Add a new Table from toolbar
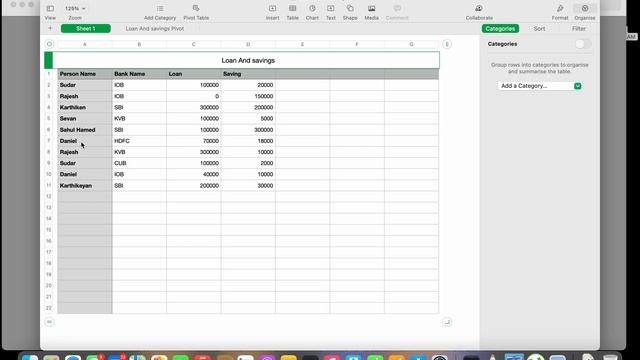The image size is (640, 360). pos(292,9)
